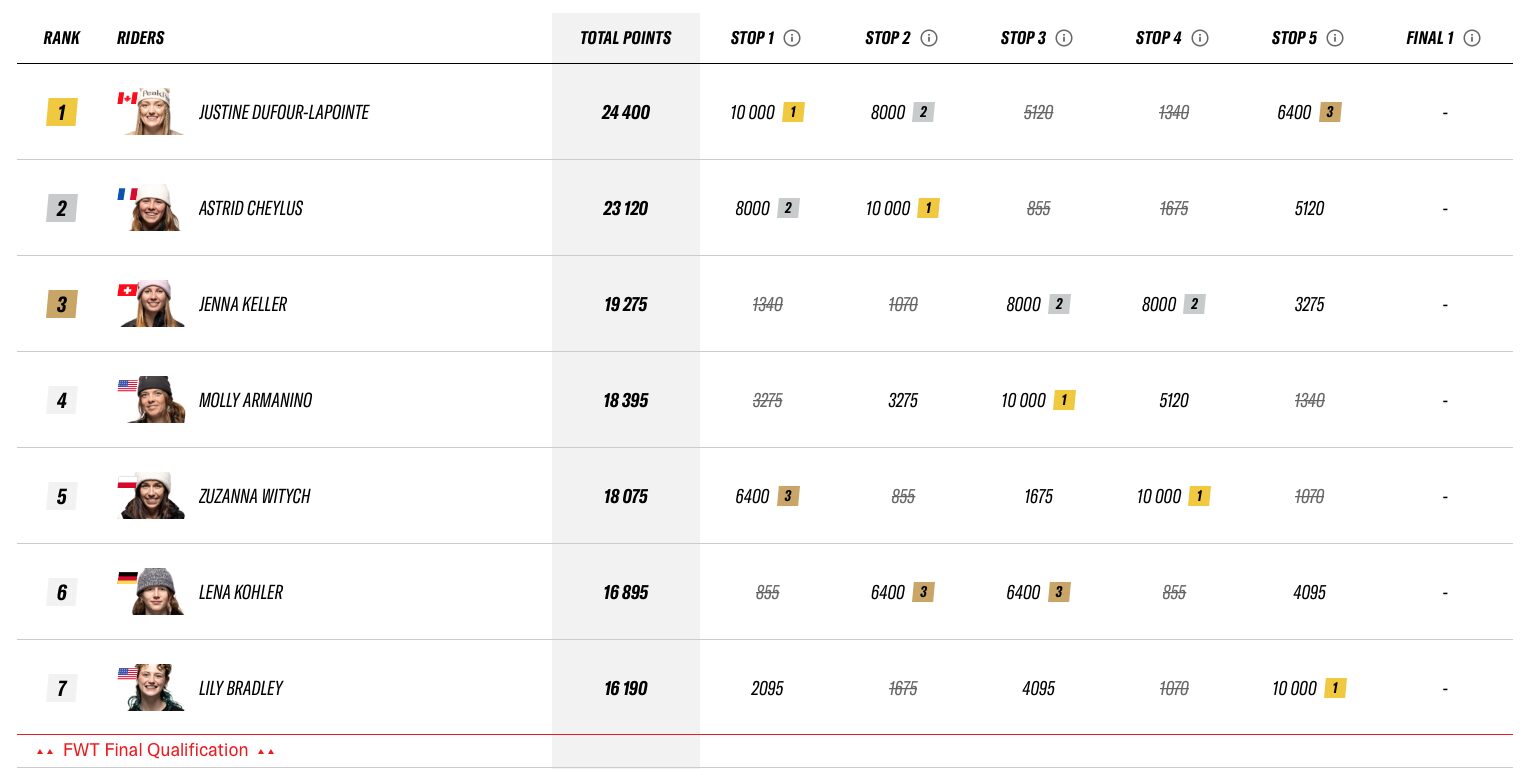1530x769 pixels.
Task: Click the FWT Final Qualification label
Action: point(156,750)
